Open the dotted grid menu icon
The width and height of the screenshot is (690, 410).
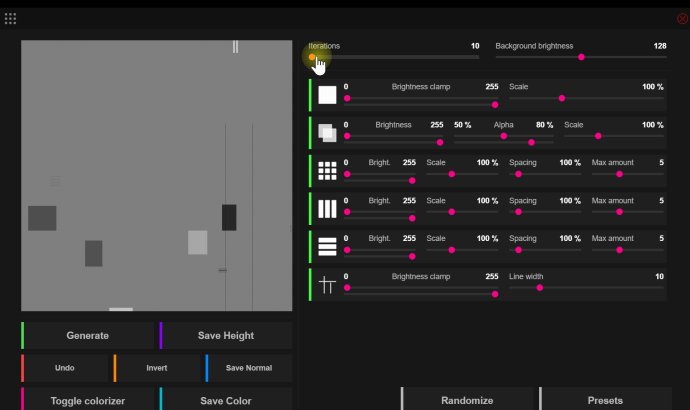point(11,18)
